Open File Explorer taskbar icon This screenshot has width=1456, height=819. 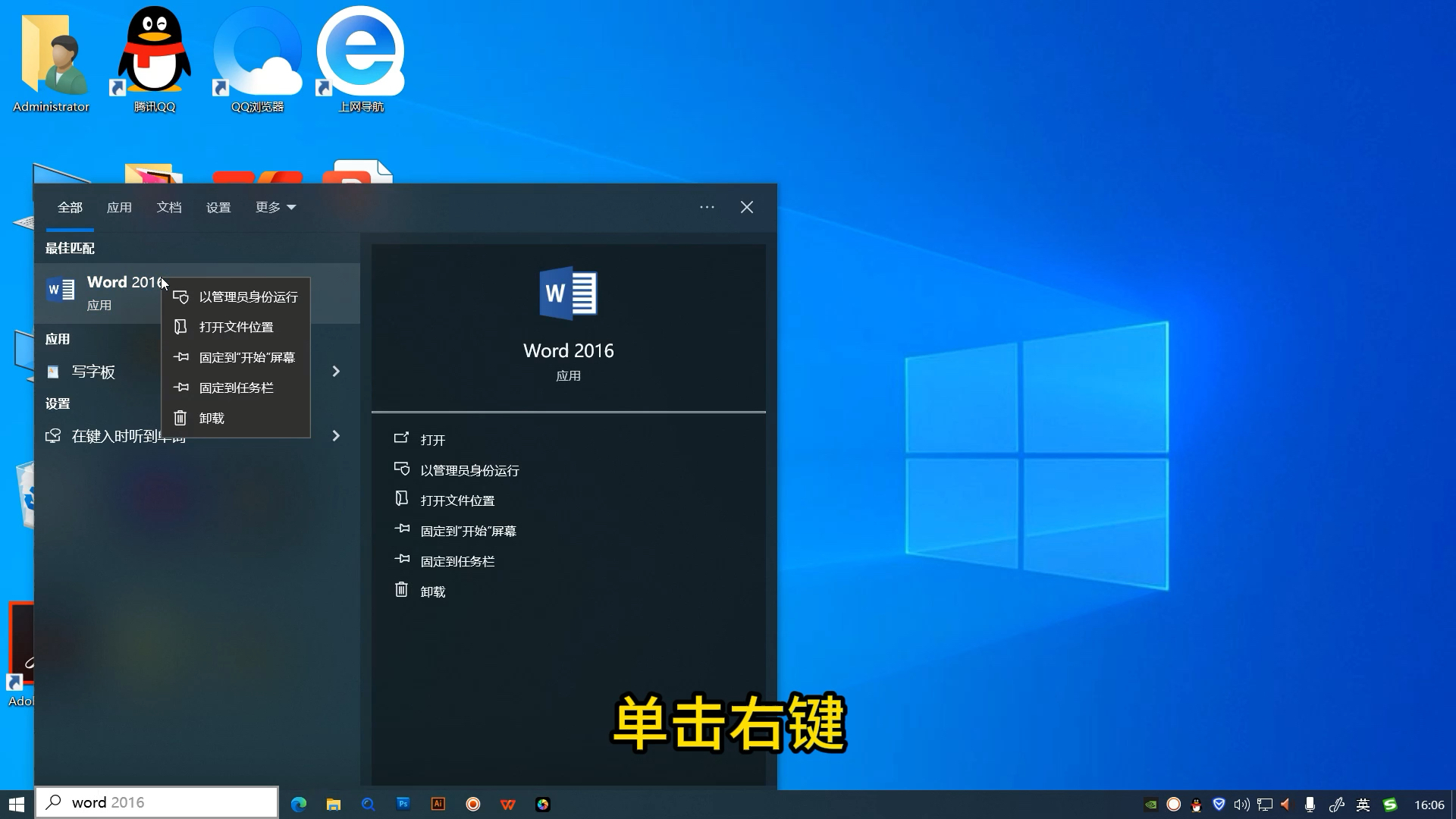pos(333,803)
